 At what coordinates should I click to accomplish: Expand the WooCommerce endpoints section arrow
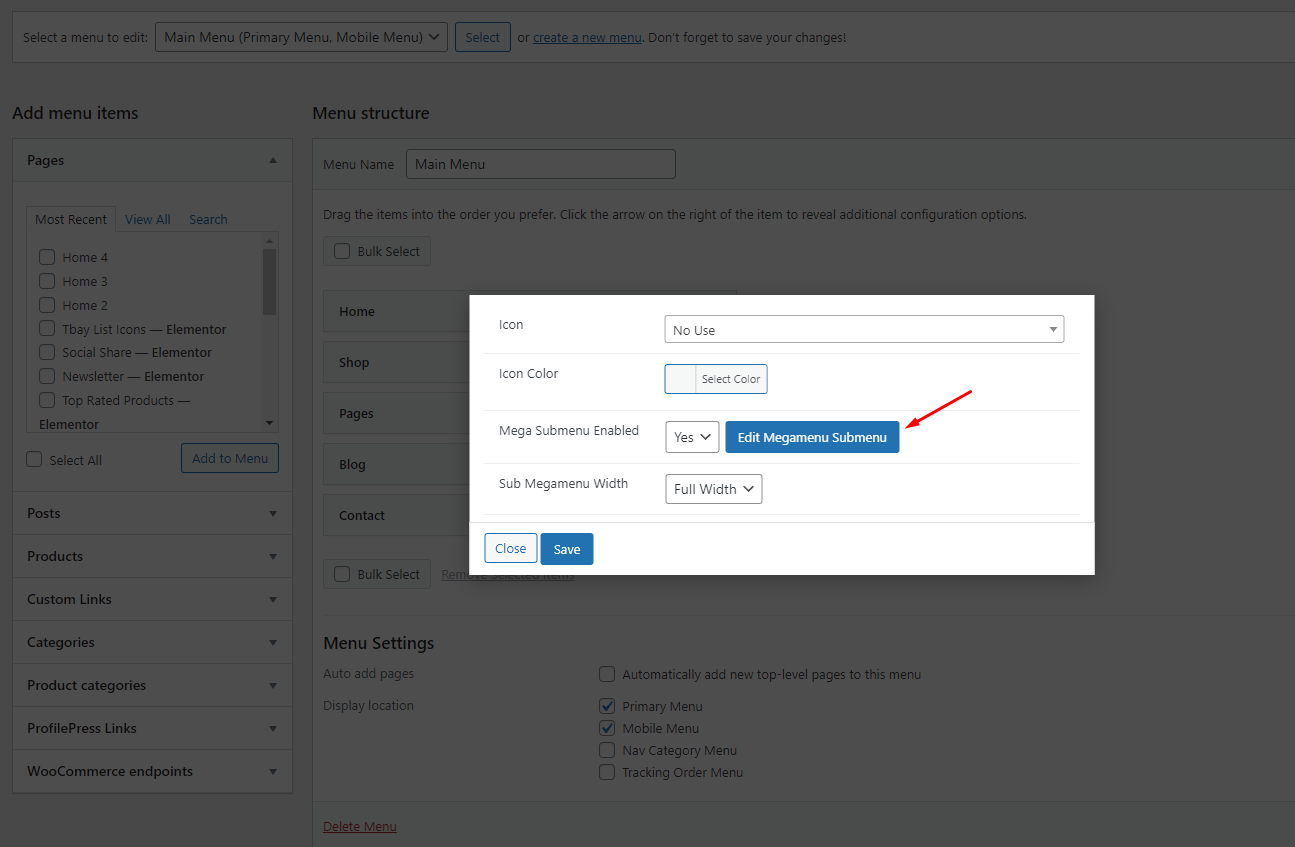click(273, 771)
